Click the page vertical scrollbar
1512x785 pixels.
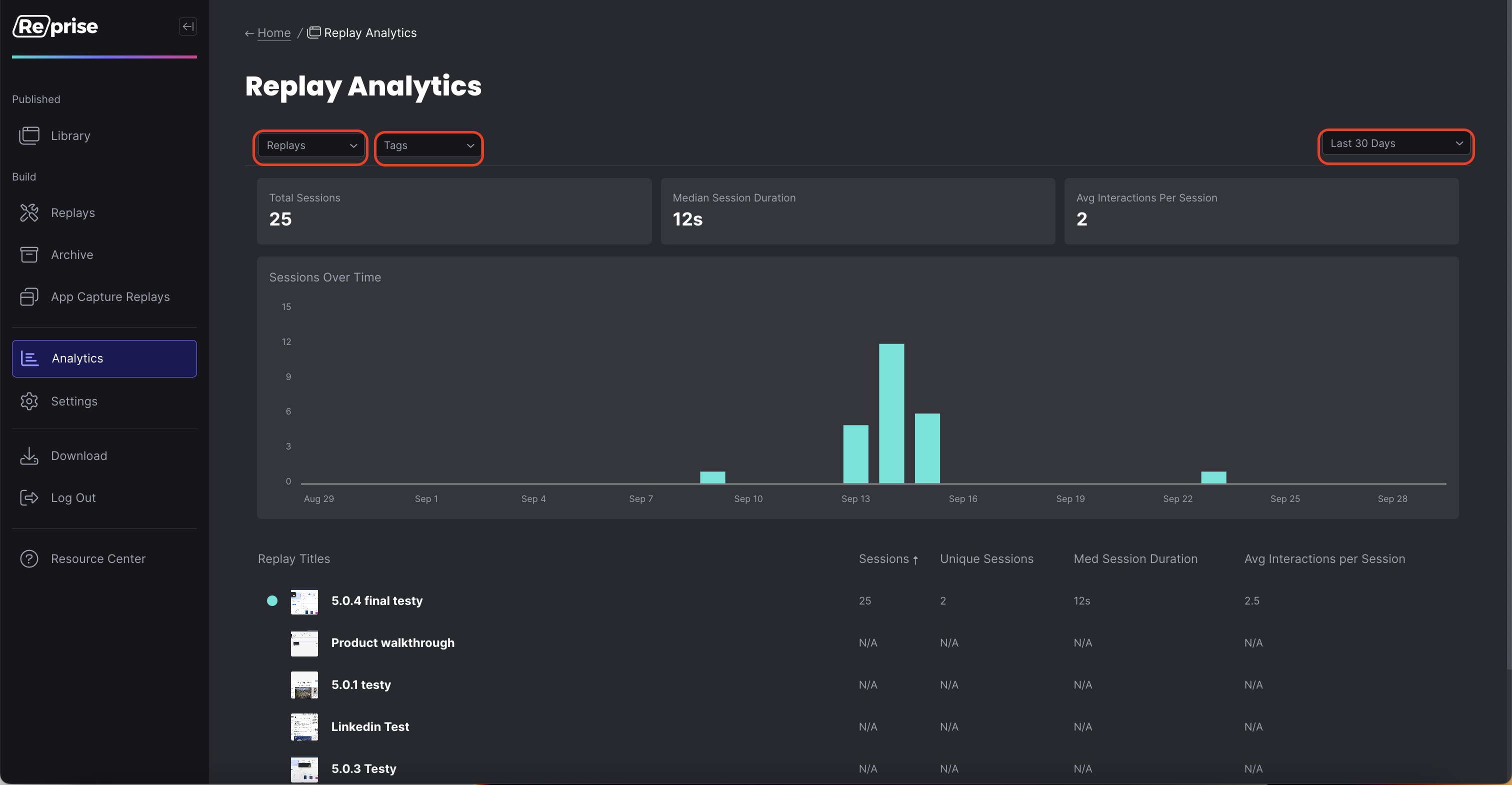[x=1508, y=334]
